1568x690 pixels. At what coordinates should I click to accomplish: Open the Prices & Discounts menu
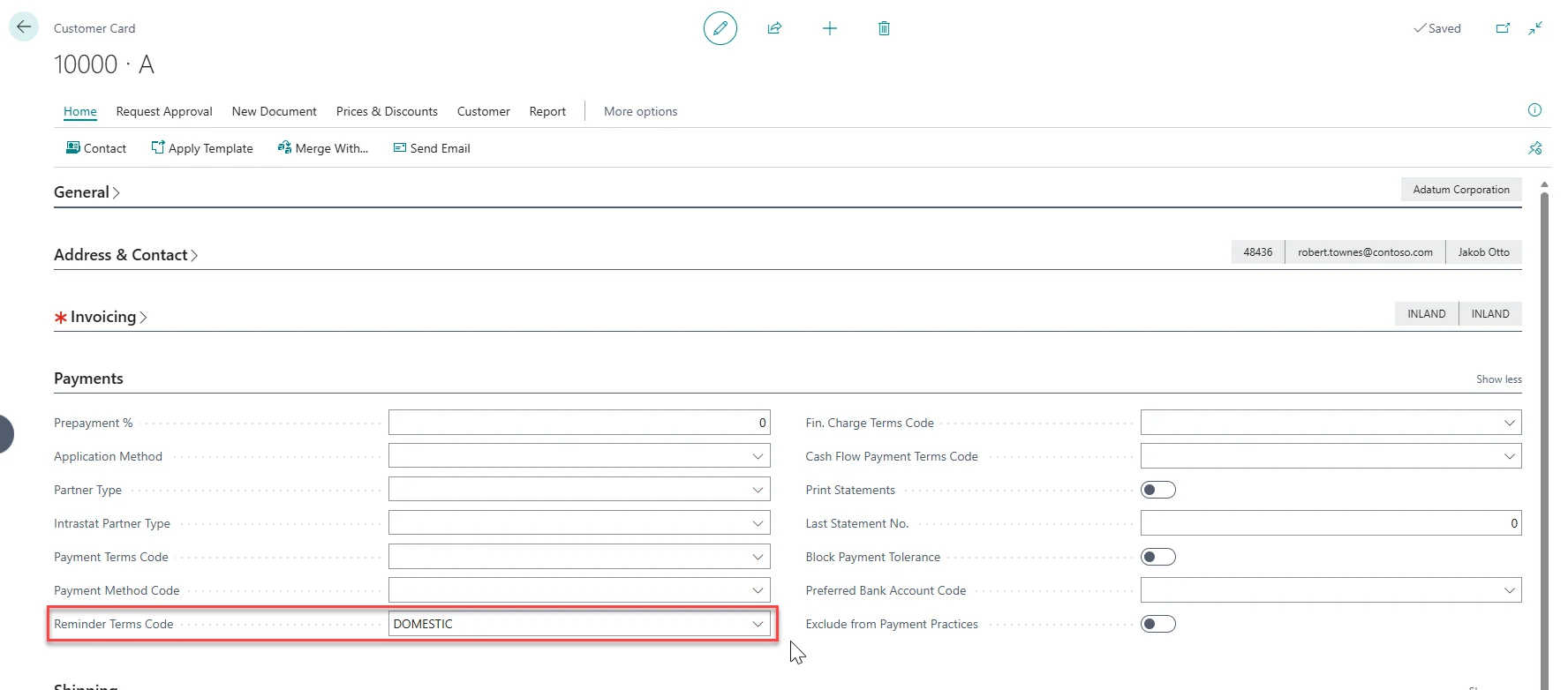pos(387,111)
